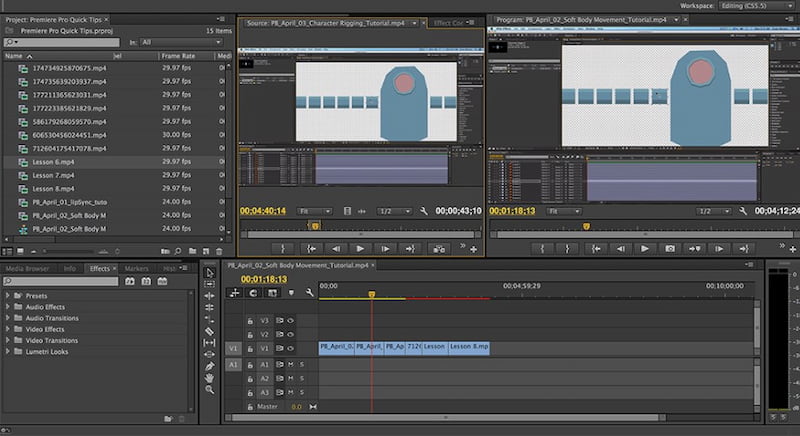
Task: Mute audio track A3
Action: coord(290,392)
